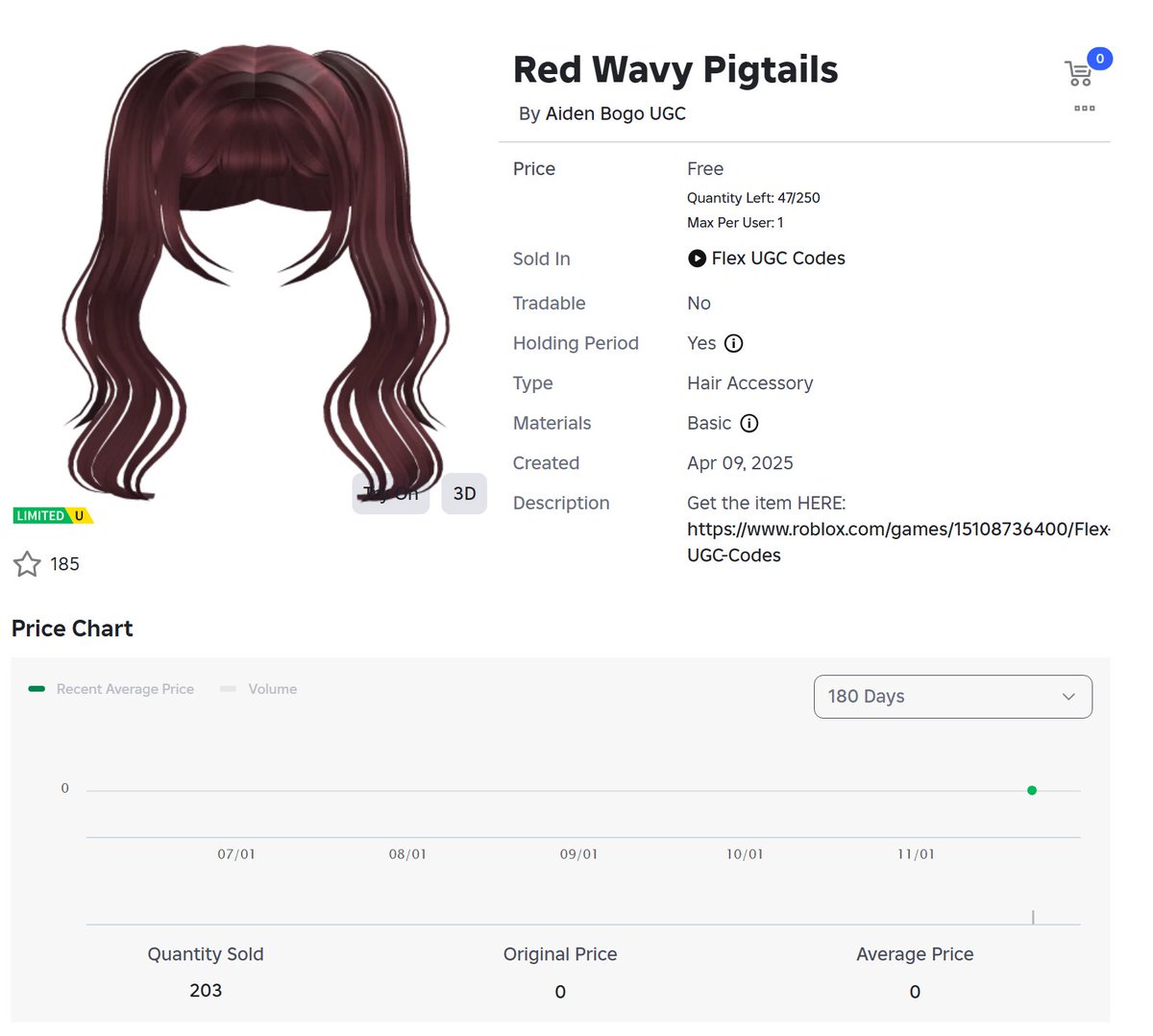Click the volume bar in chart
This screenshot has width=1153, height=1036.
pyautogui.click(x=1033, y=917)
